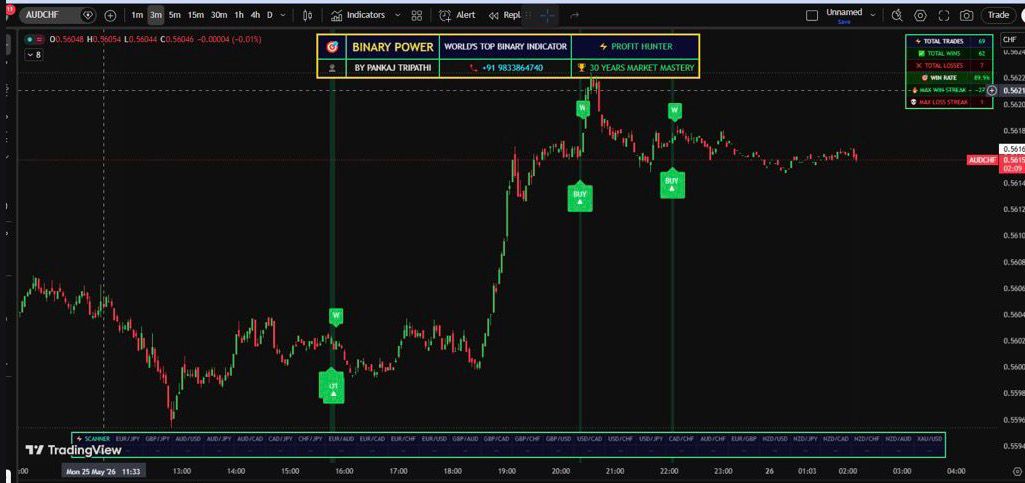1025x483 pixels.
Task: Click the plus button on price scale crosshair
Action: (x=992, y=90)
